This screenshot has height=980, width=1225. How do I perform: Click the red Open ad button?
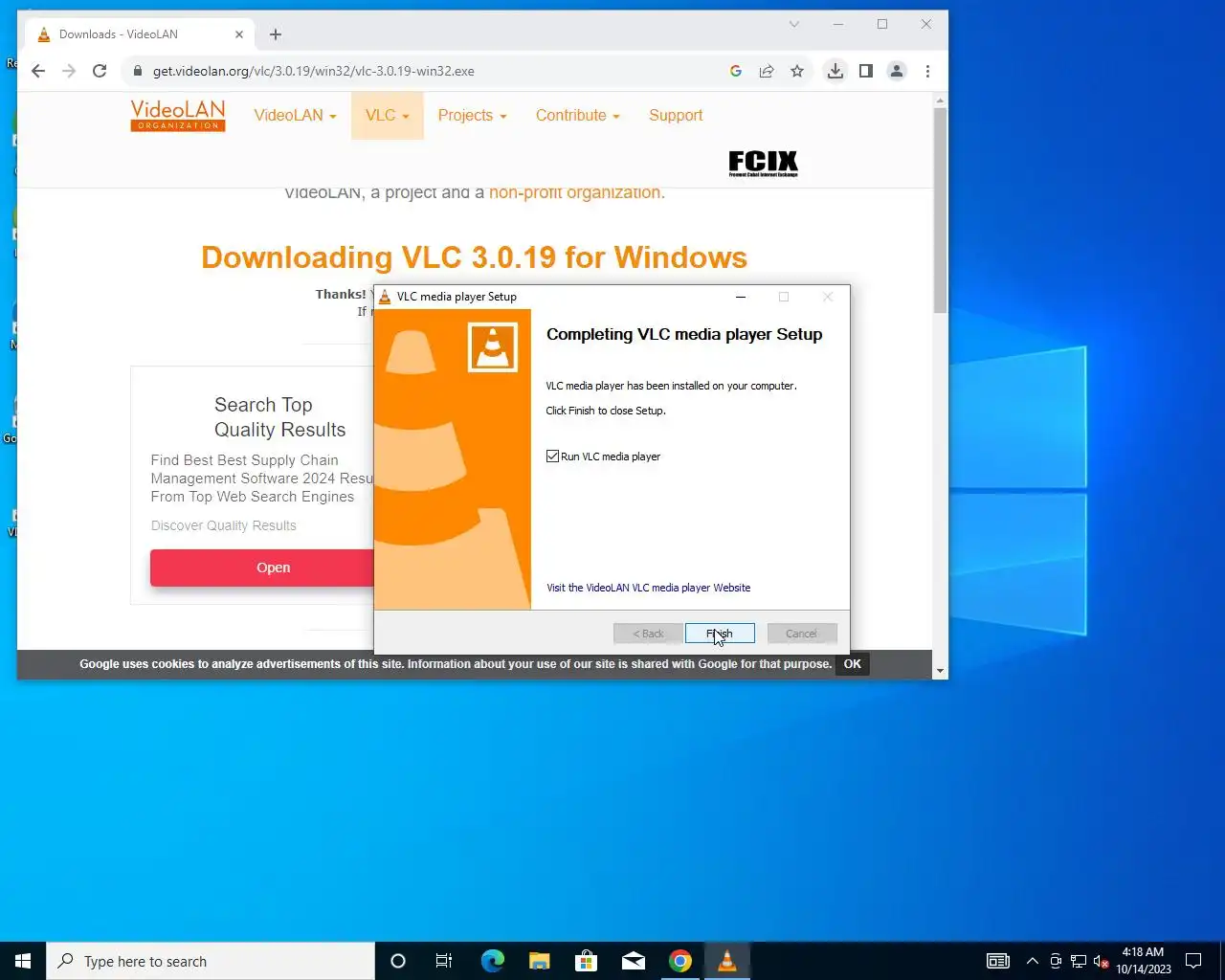262,568
